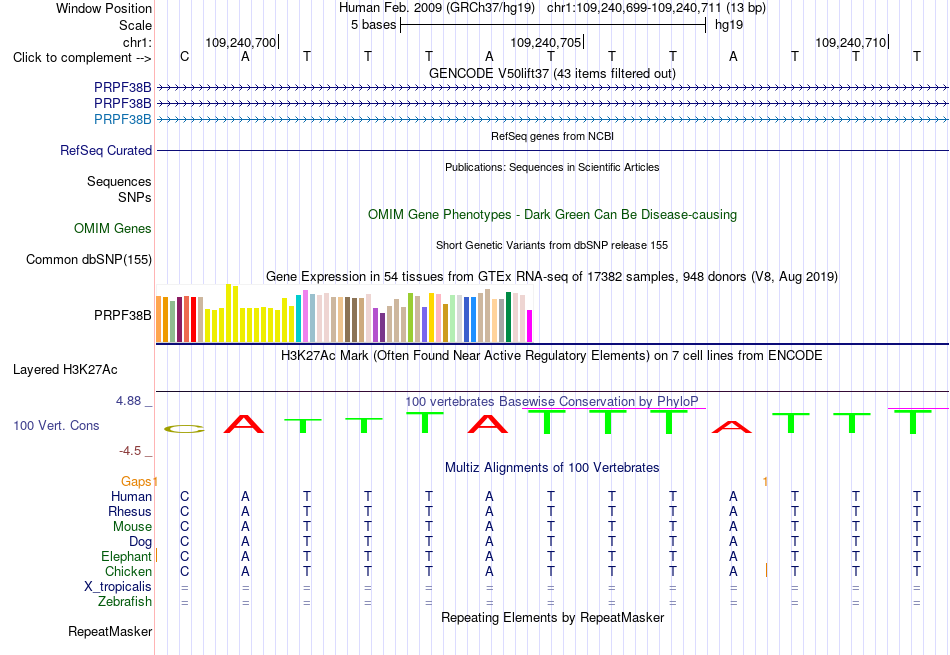Click Common dbSNP(155) track label
Screen dimensions: 950x655
click(x=88, y=259)
